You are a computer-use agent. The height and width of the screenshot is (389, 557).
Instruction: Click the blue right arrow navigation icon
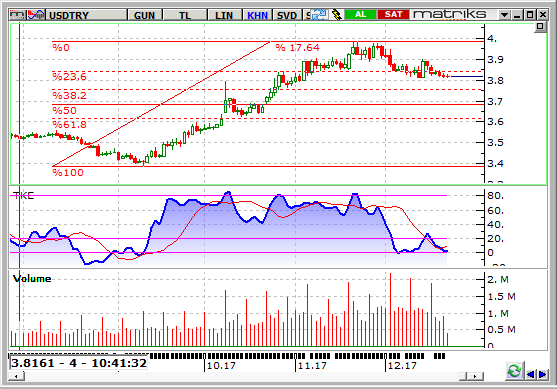coord(542,374)
